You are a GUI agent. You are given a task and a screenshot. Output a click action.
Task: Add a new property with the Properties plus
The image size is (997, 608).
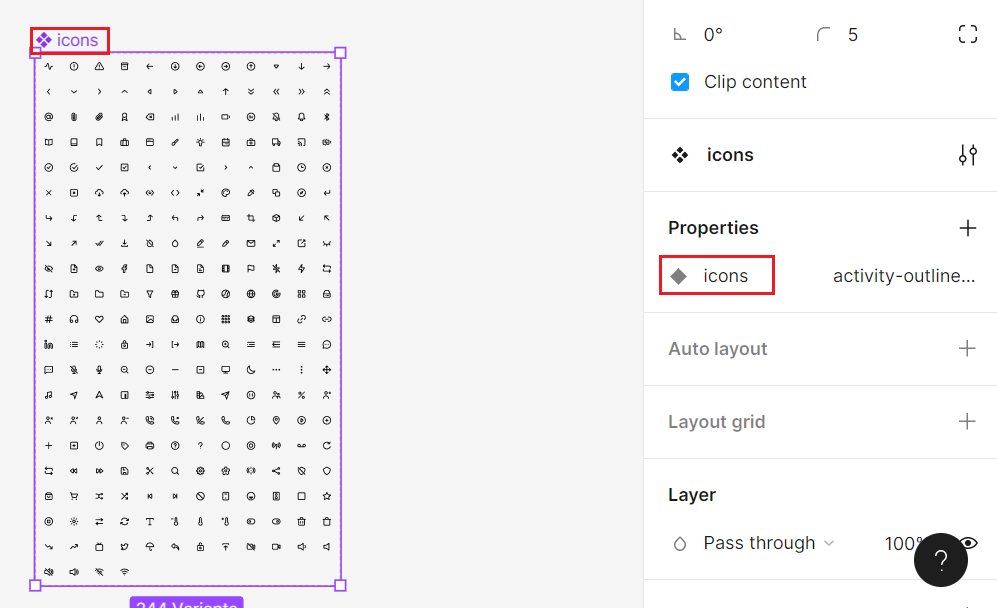(x=967, y=228)
